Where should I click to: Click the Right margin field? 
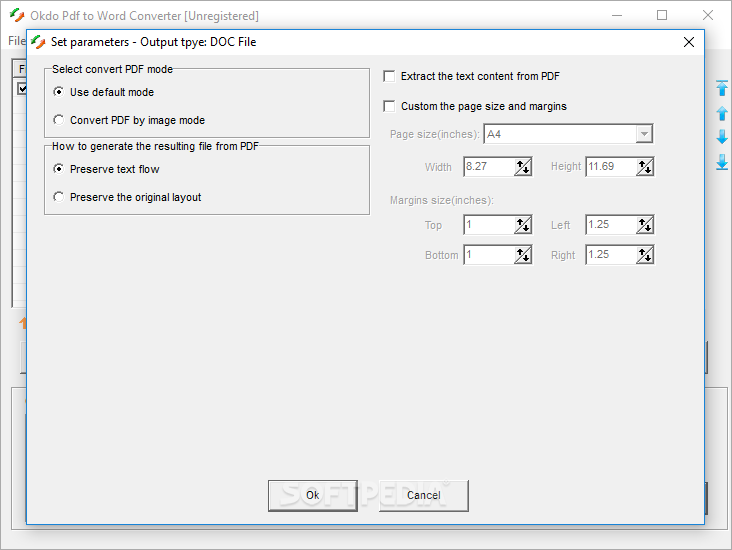[x=611, y=255]
